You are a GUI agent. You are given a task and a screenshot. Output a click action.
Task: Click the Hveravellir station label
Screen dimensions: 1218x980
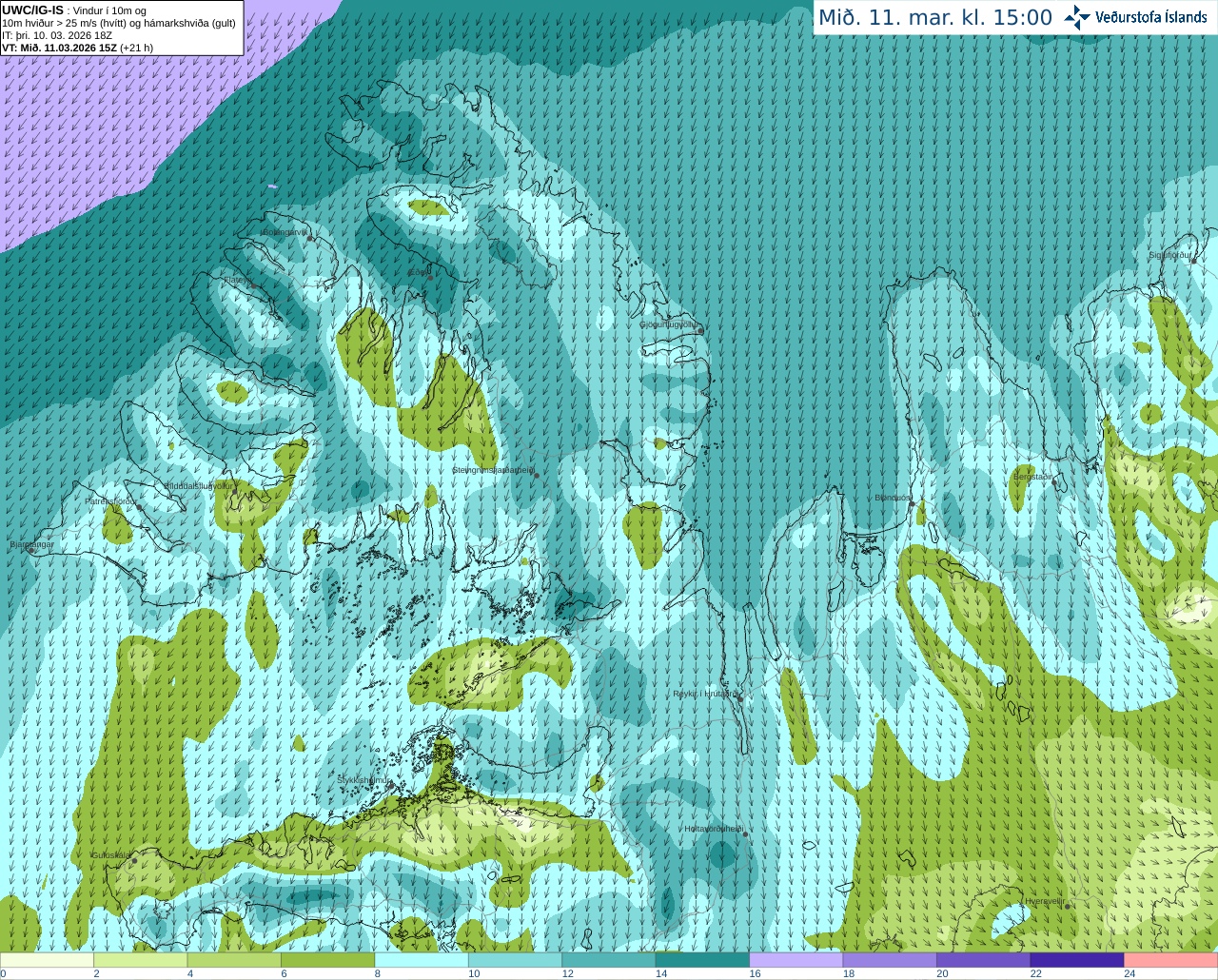coord(1045,901)
